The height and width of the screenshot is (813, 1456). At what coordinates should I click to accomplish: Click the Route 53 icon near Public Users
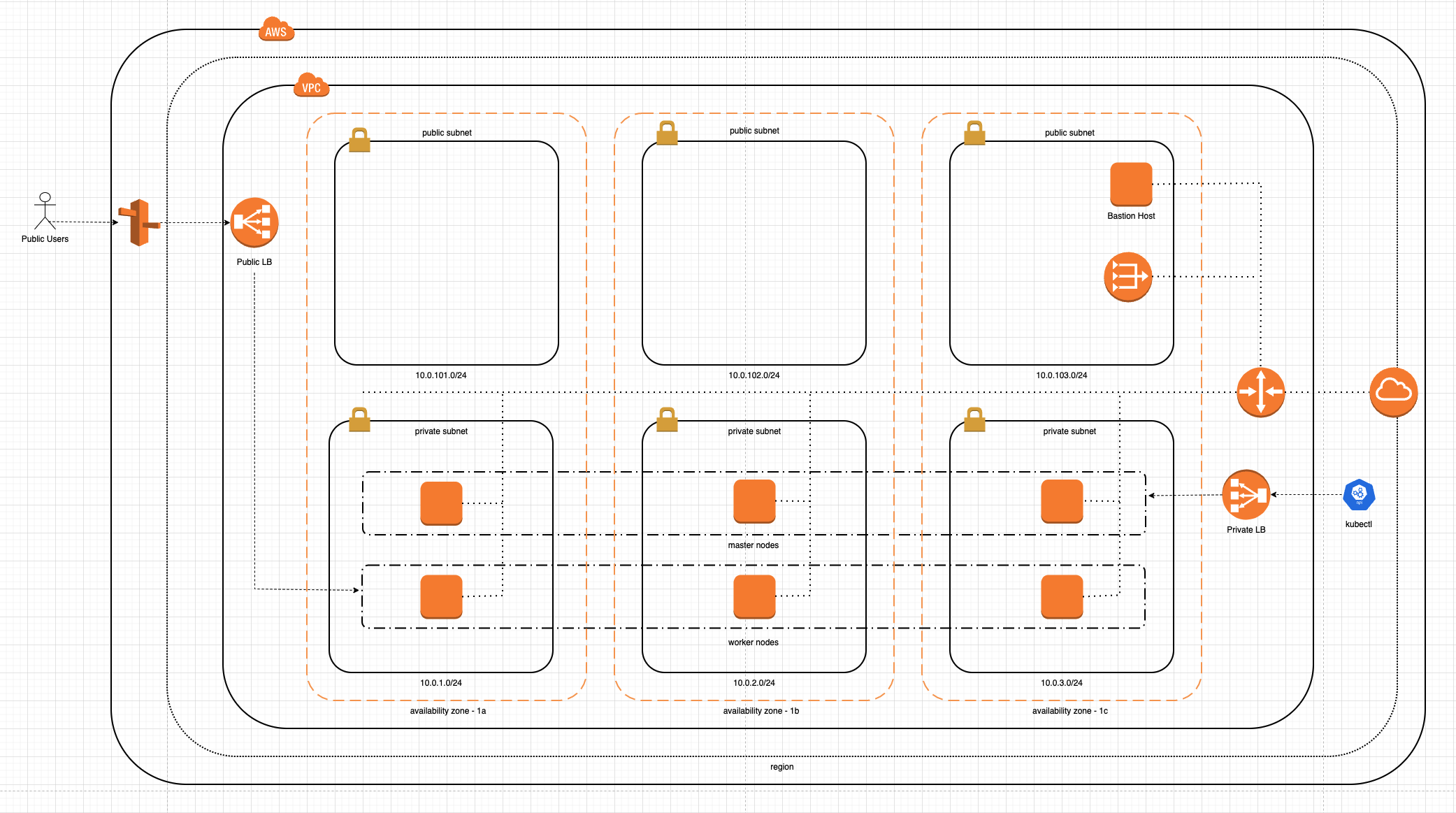[140, 222]
